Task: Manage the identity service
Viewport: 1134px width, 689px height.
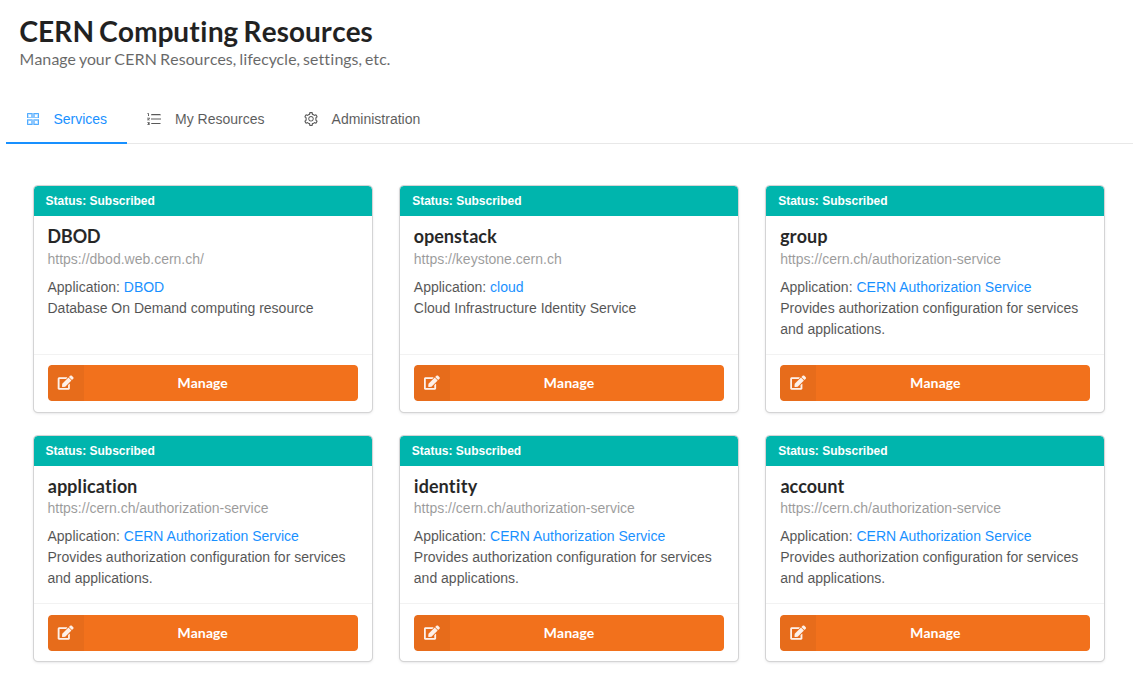Action: tap(568, 633)
